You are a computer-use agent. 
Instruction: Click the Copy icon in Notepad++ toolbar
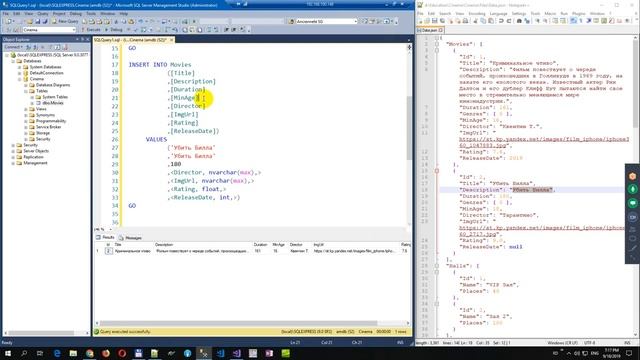(483, 21)
